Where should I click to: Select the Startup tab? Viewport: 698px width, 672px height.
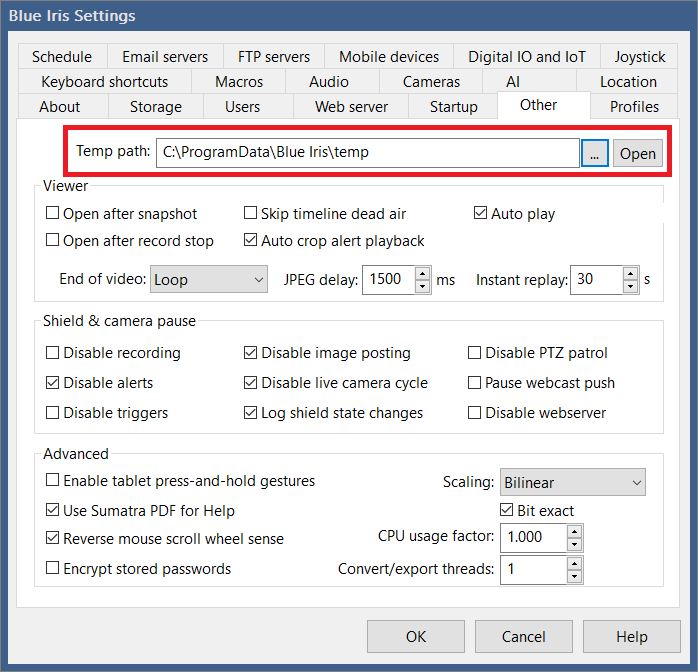(x=454, y=106)
